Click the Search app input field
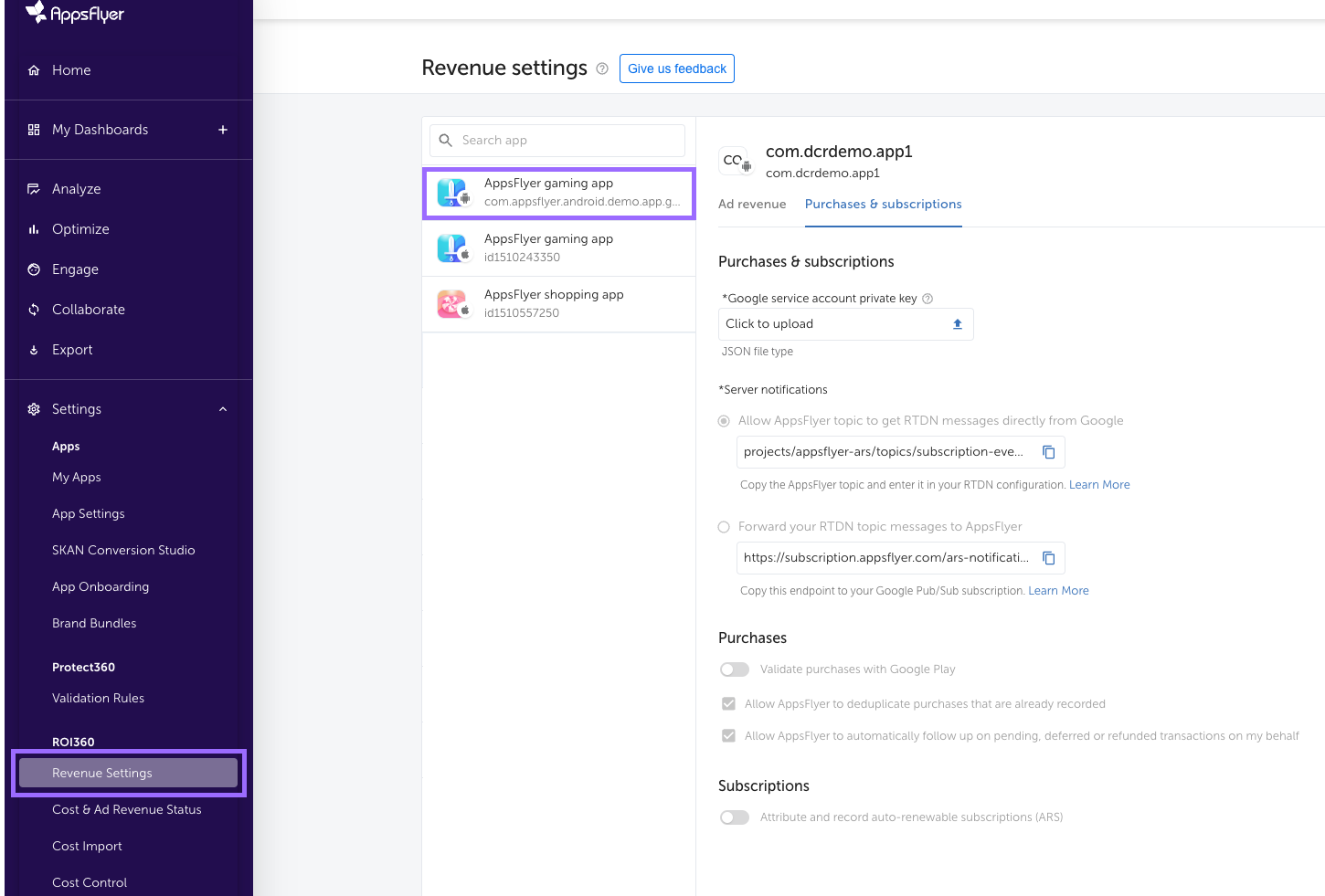This screenshot has width=1325, height=896. (x=557, y=141)
